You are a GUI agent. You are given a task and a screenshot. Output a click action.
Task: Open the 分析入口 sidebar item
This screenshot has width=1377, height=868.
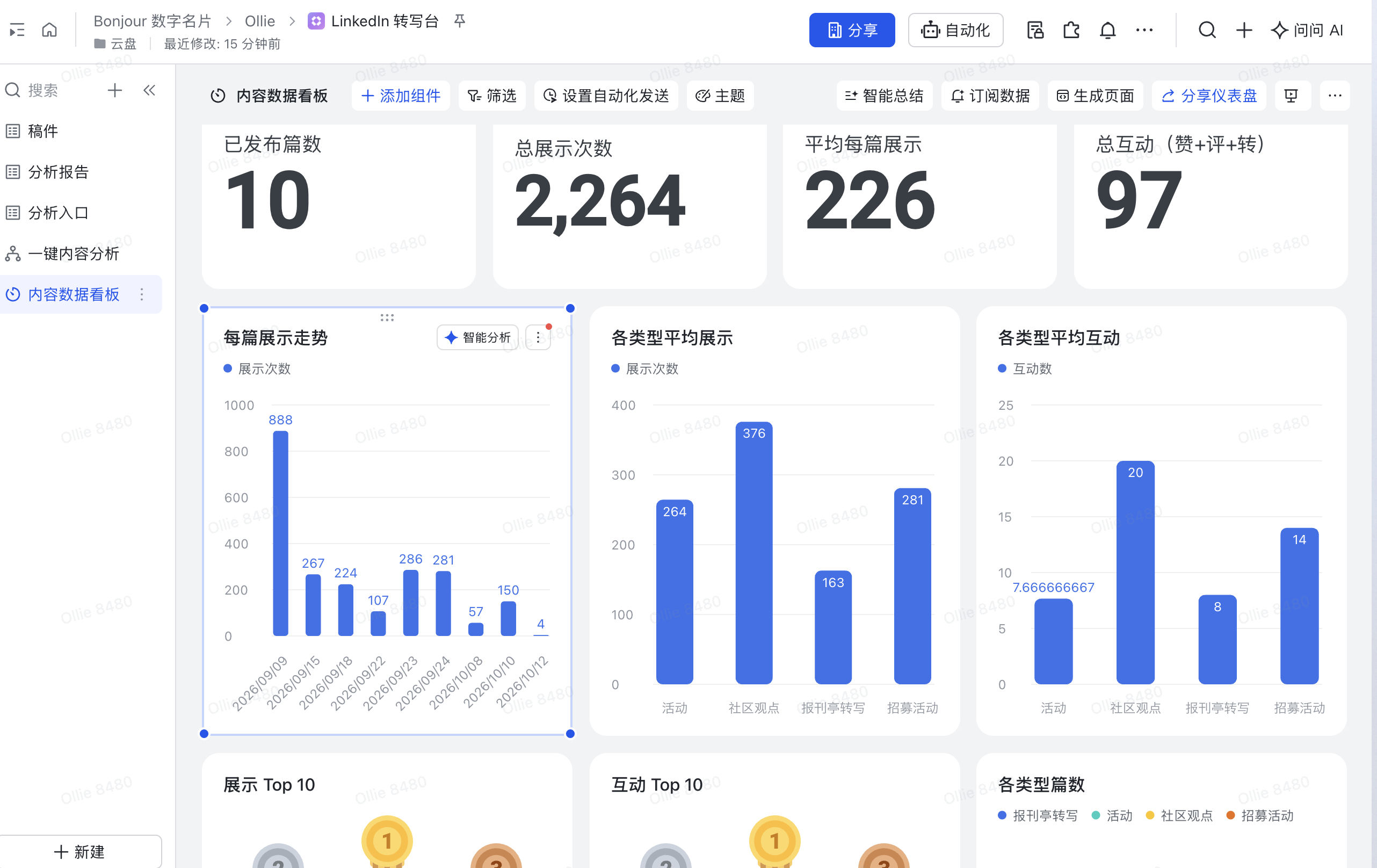pyautogui.click(x=81, y=213)
